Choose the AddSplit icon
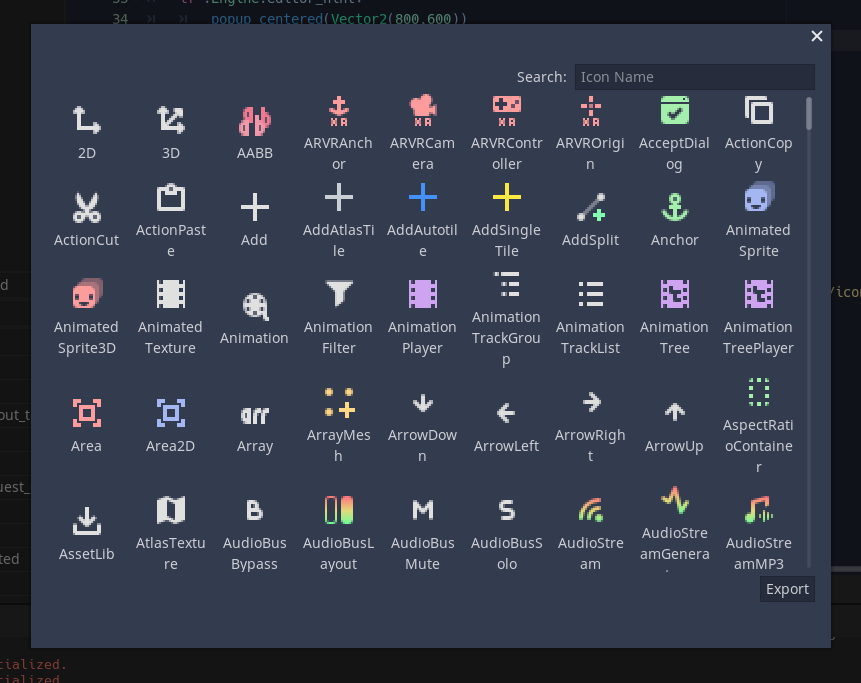861x683 pixels. point(591,208)
